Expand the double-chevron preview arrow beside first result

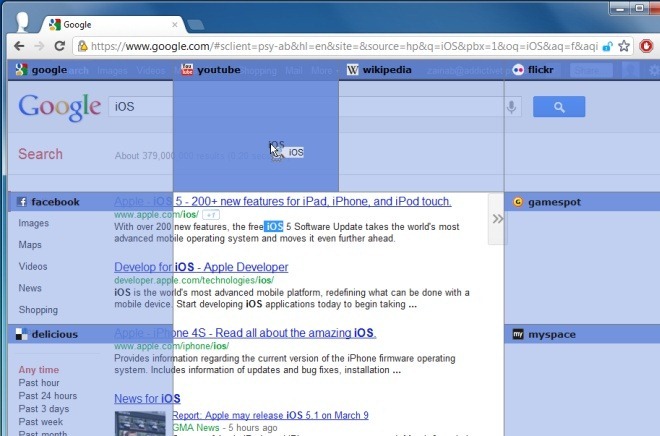tap(498, 218)
